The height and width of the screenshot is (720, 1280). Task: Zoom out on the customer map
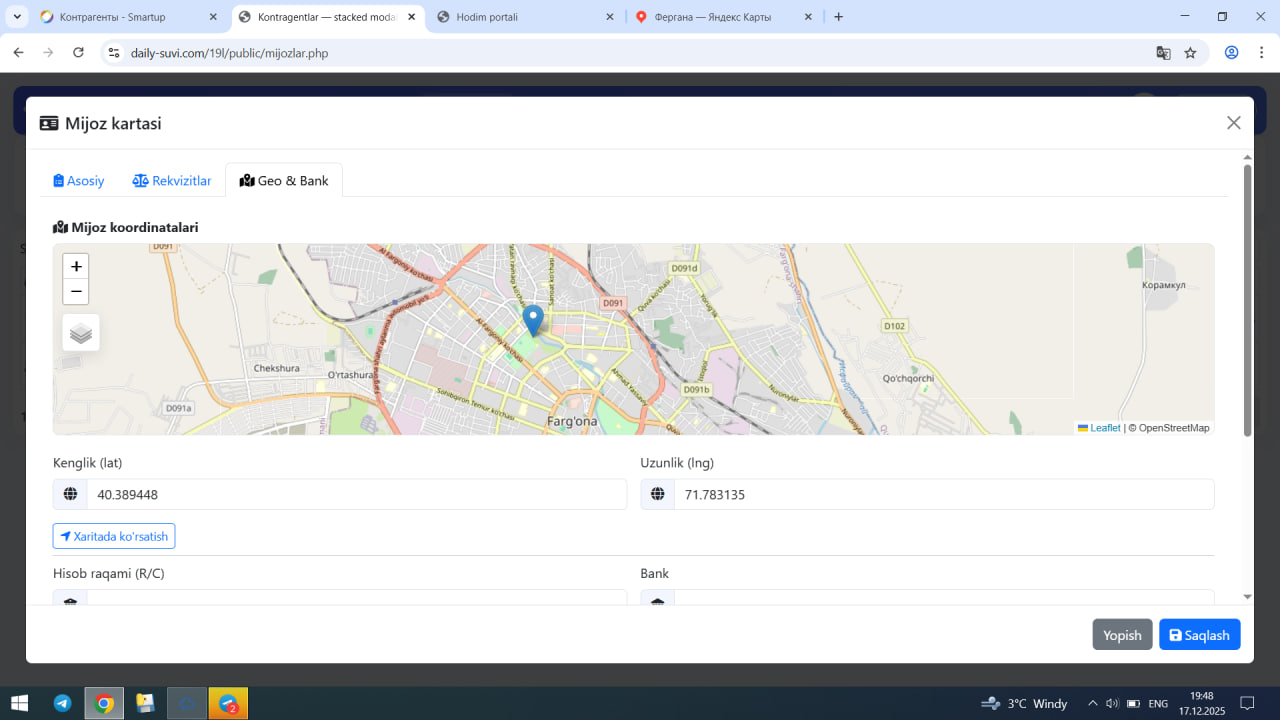76,292
